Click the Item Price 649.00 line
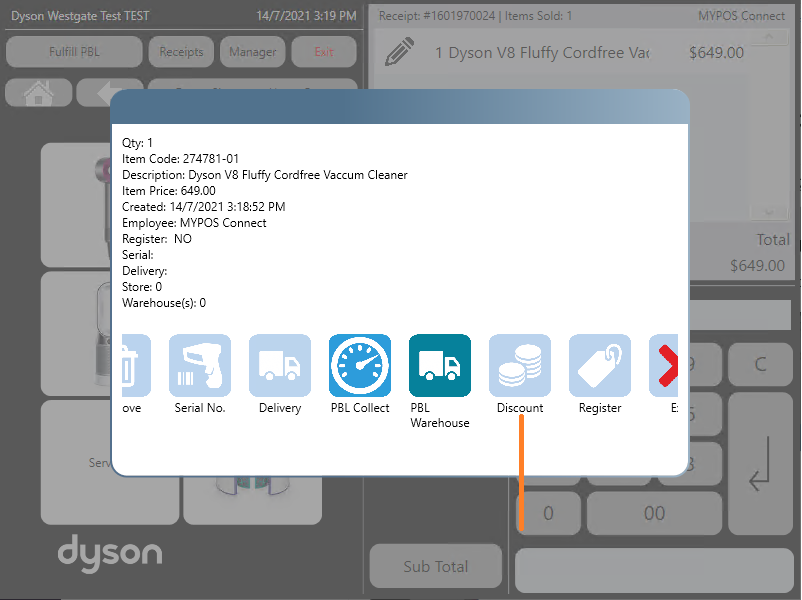The width and height of the screenshot is (802, 600). pos(169,191)
